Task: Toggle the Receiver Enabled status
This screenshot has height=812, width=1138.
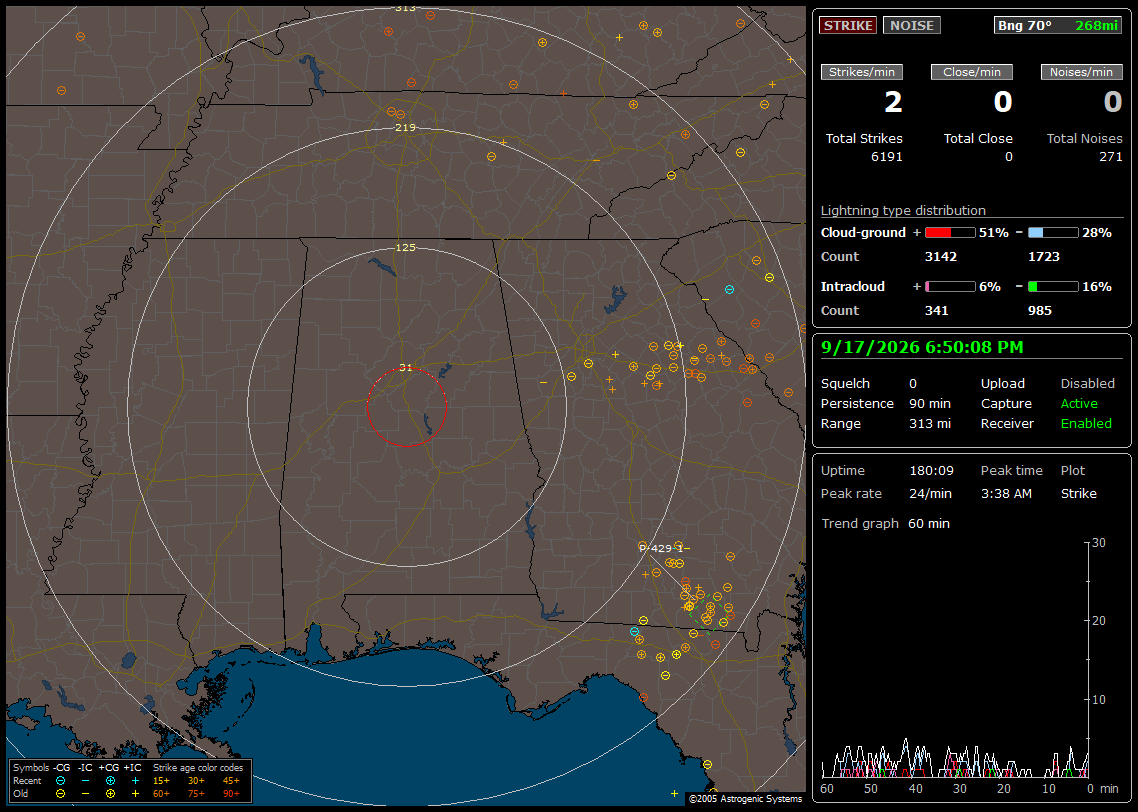Action: [x=1086, y=423]
